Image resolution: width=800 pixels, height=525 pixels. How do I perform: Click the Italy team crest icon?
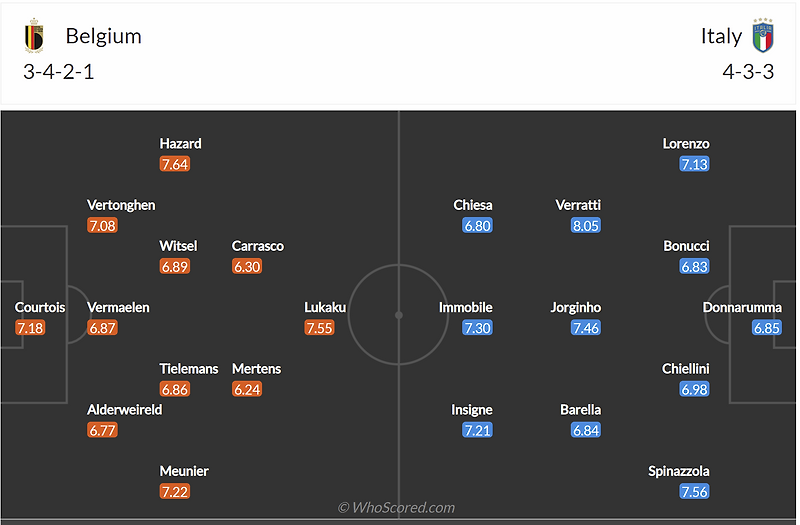click(764, 36)
